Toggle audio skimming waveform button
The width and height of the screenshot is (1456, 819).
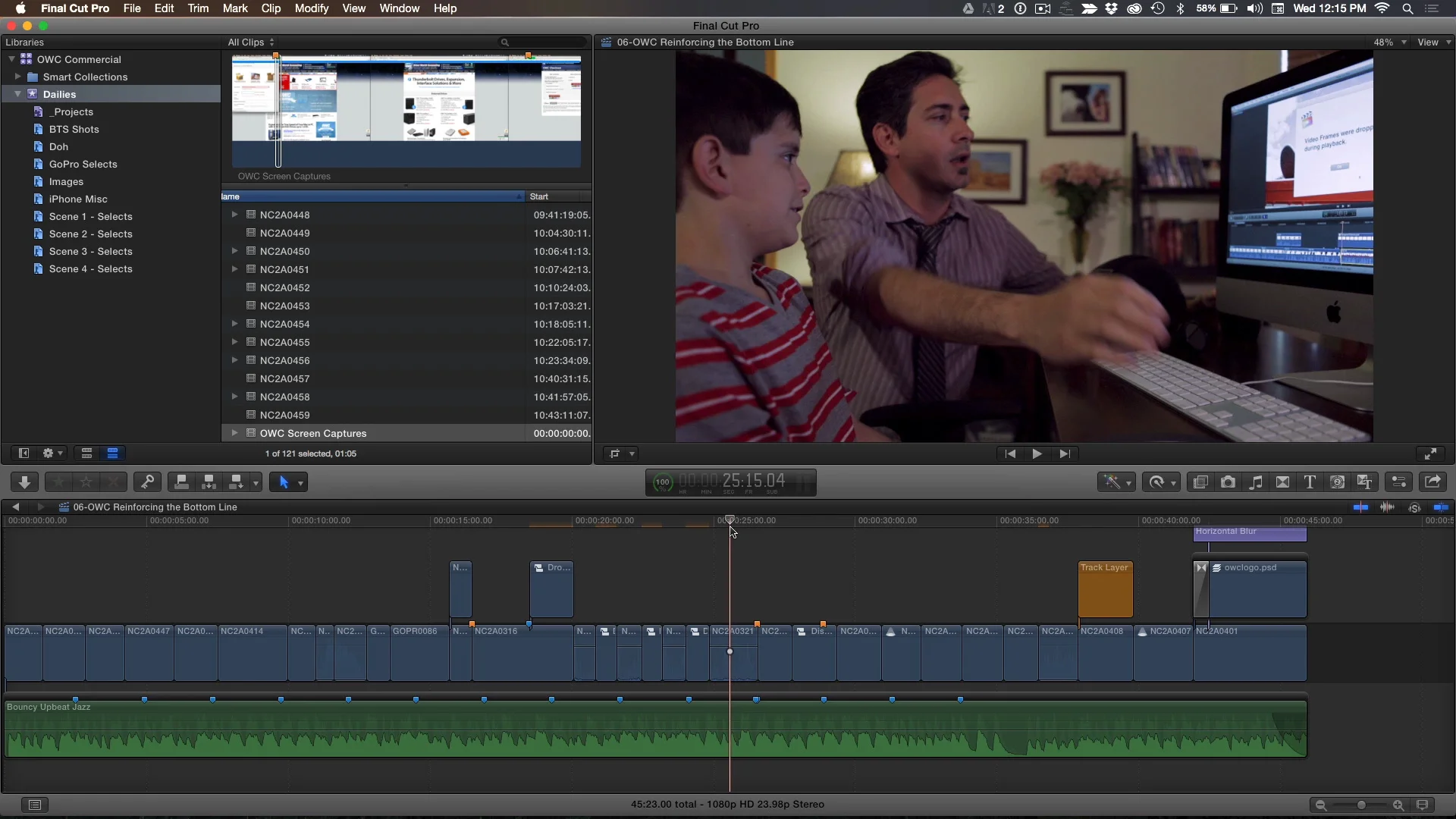(x=1388, y=507)
